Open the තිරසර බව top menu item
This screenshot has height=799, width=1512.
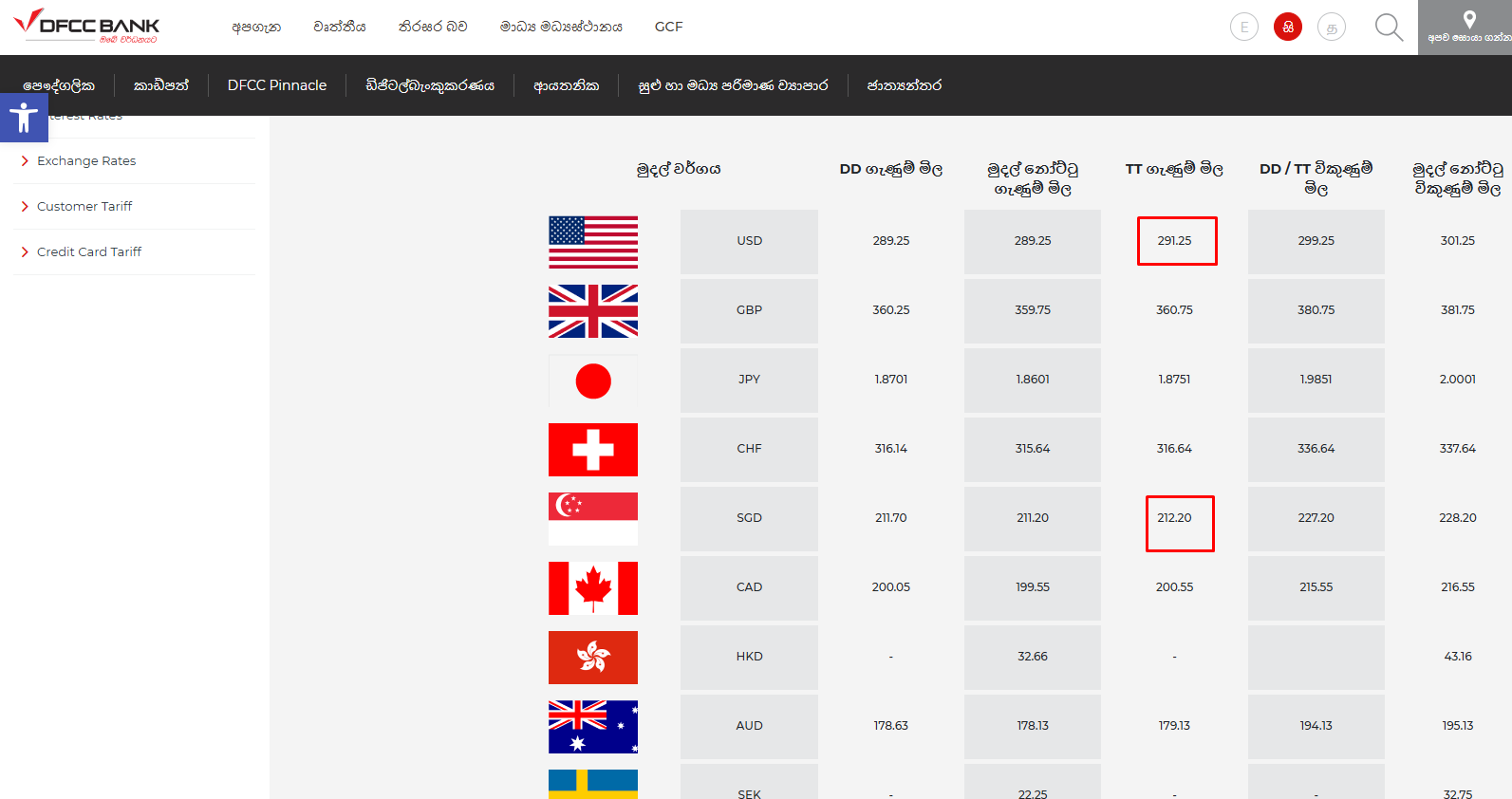click(x=433, y=27)
